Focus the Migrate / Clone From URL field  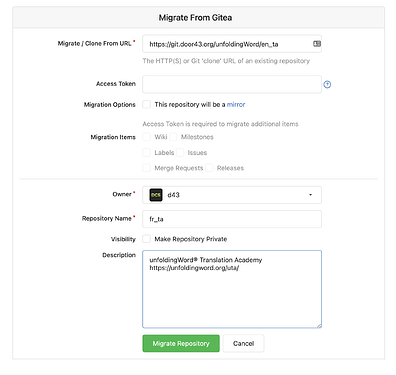coord(232,44)
